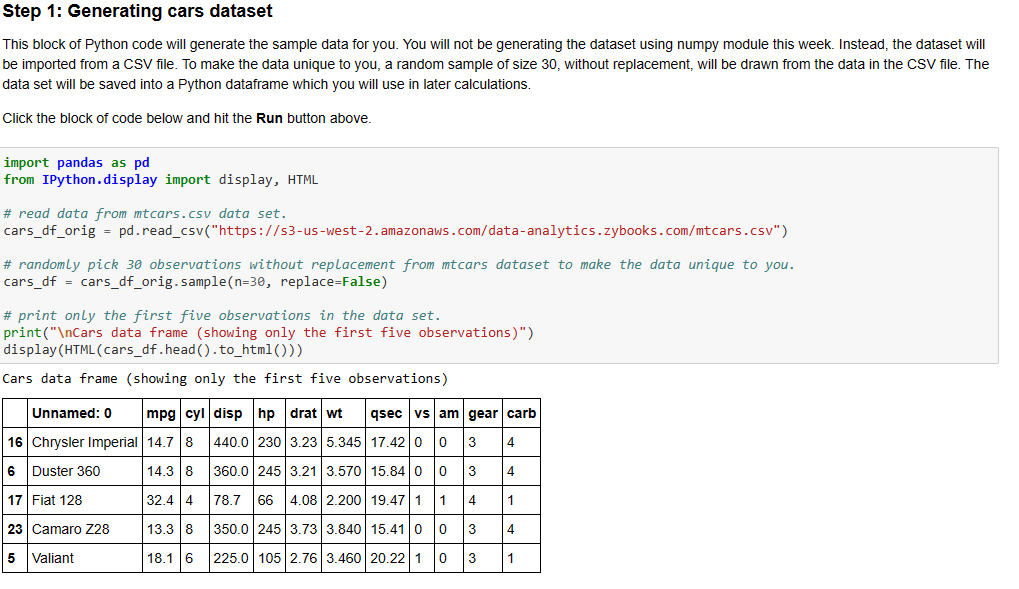The height and width of the screenshot is (589, 1019).
Task: Click the wt value 3.840
Action: [x=344, y=529]
